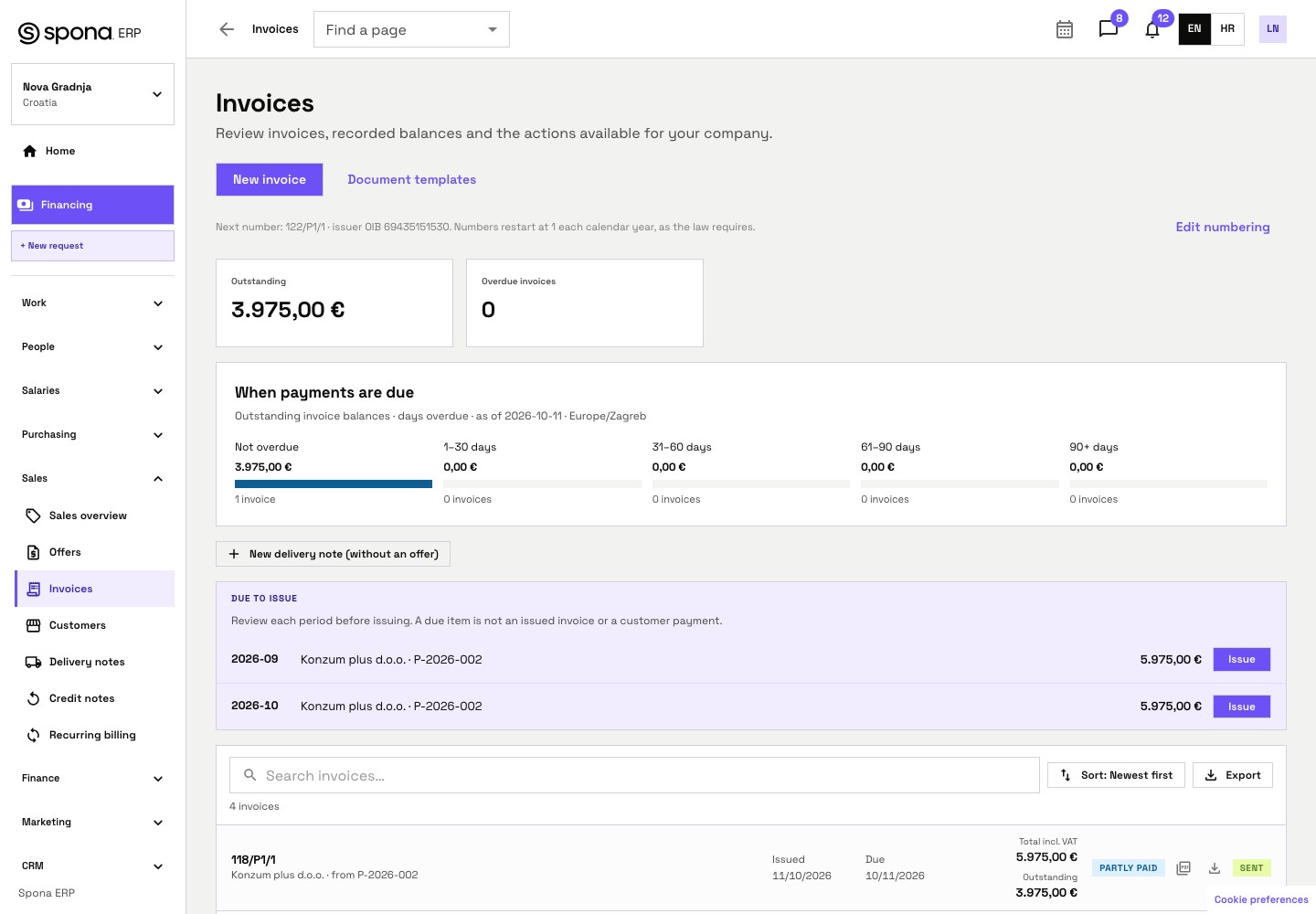This screenshot has height=914, width=1316.
Task: Expand the Work section in the sidebar
Action: 92,303
